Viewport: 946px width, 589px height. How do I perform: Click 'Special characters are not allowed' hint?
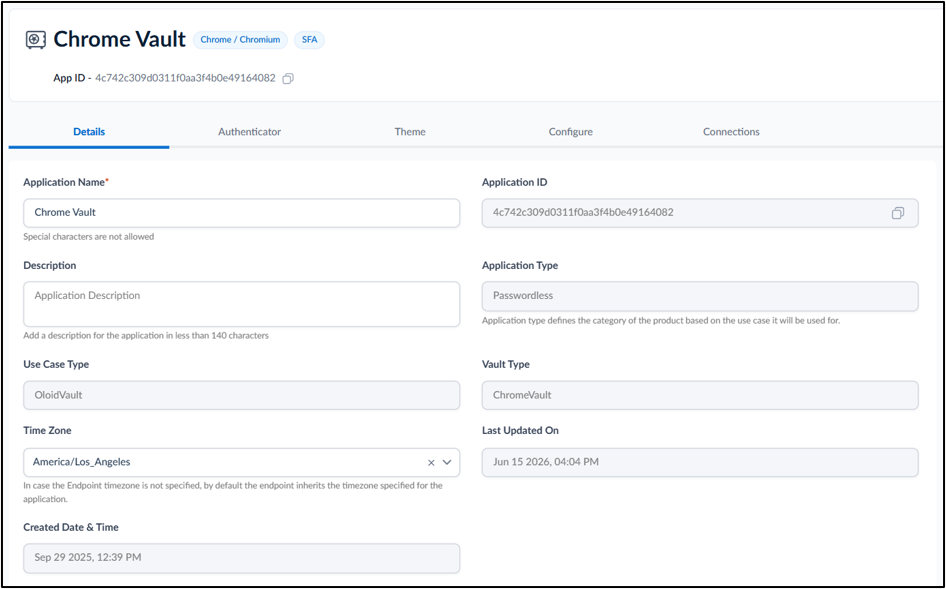click(x=89, y=237)
